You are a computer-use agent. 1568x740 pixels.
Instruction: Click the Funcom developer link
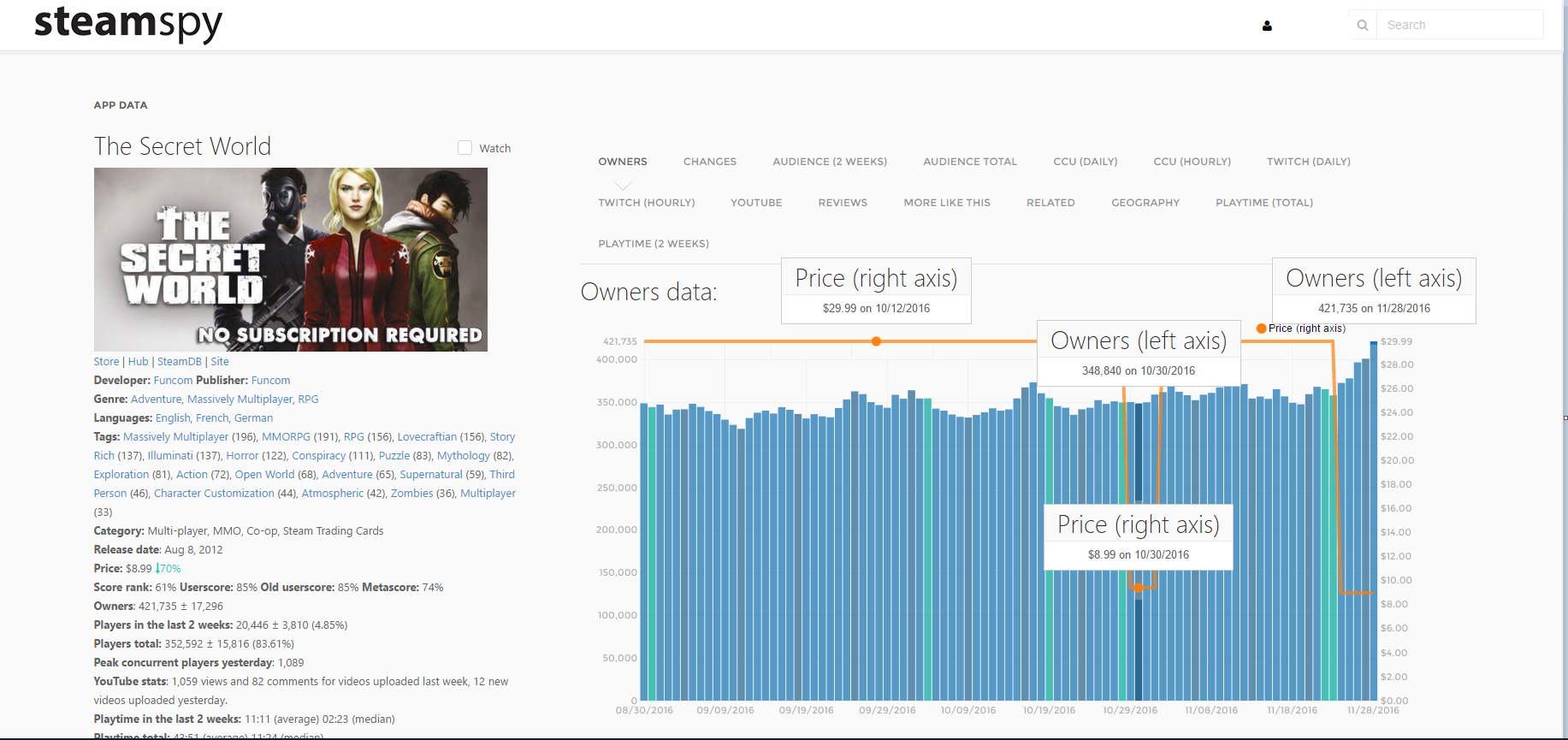(x=173, y=381)
